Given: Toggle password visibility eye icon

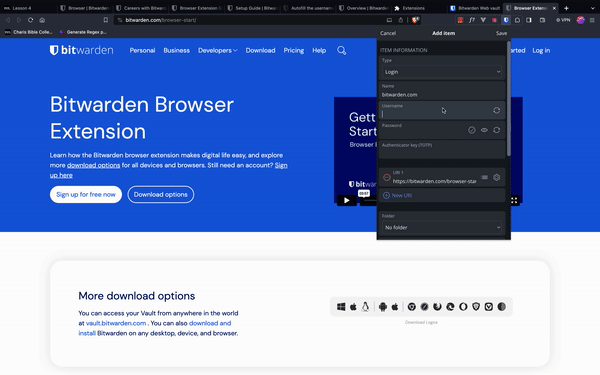Looking at the screenshot, I should [484, 130].
